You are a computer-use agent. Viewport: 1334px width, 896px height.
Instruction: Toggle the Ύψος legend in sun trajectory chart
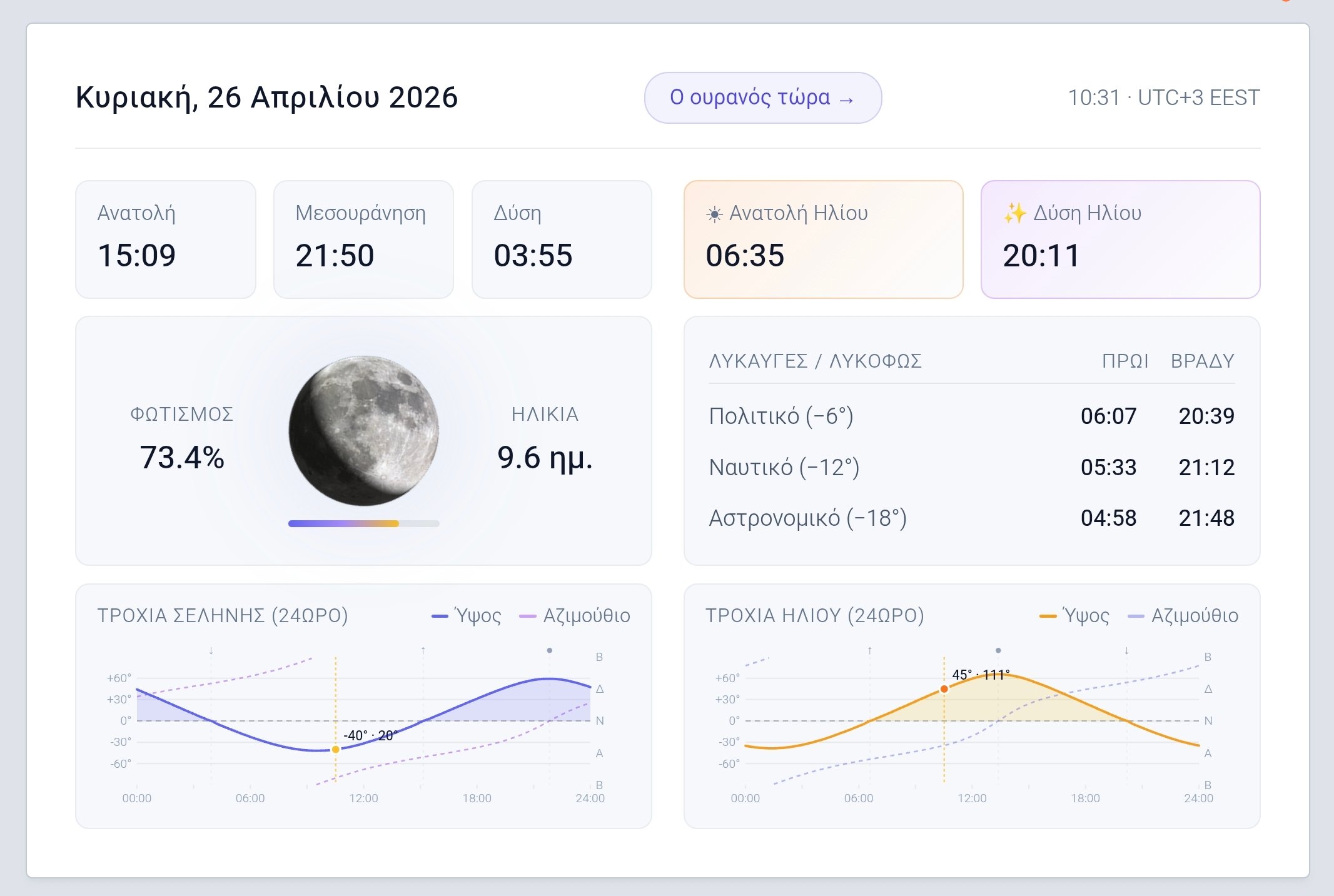click(1074, 616)
